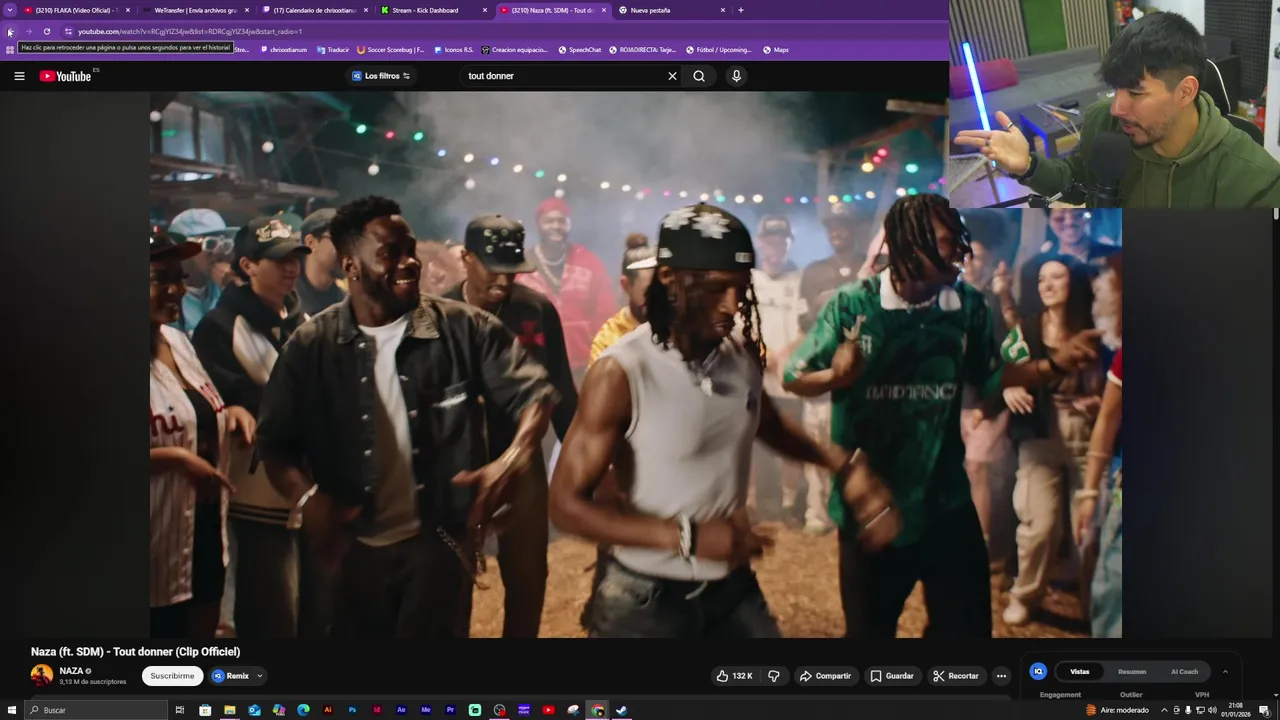This screenshot has height=720, width=1280.
Task: Switch to the WeTransfer tab
Action: click(x=195, y=10)
